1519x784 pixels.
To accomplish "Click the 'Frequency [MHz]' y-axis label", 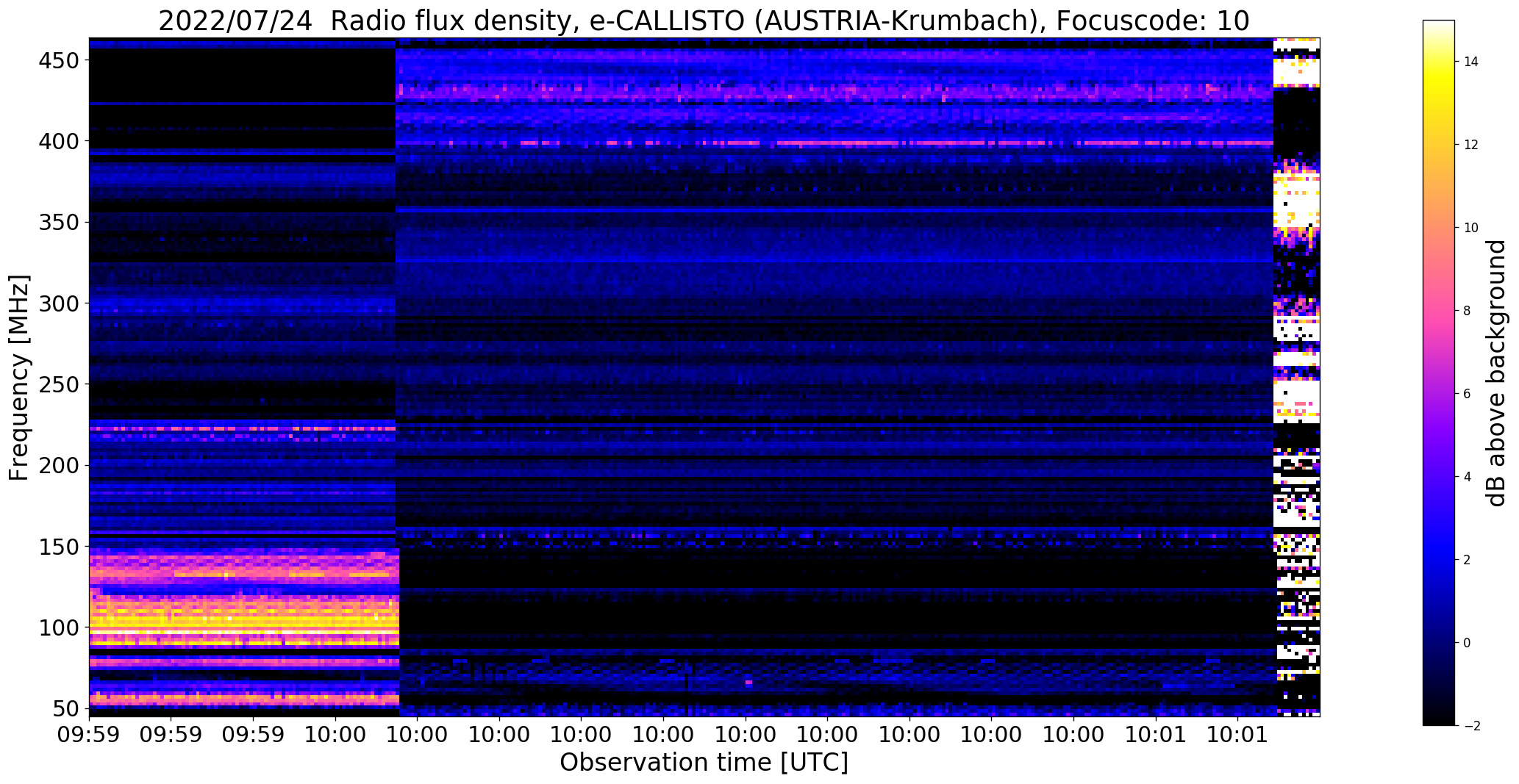I will [19, 378].
